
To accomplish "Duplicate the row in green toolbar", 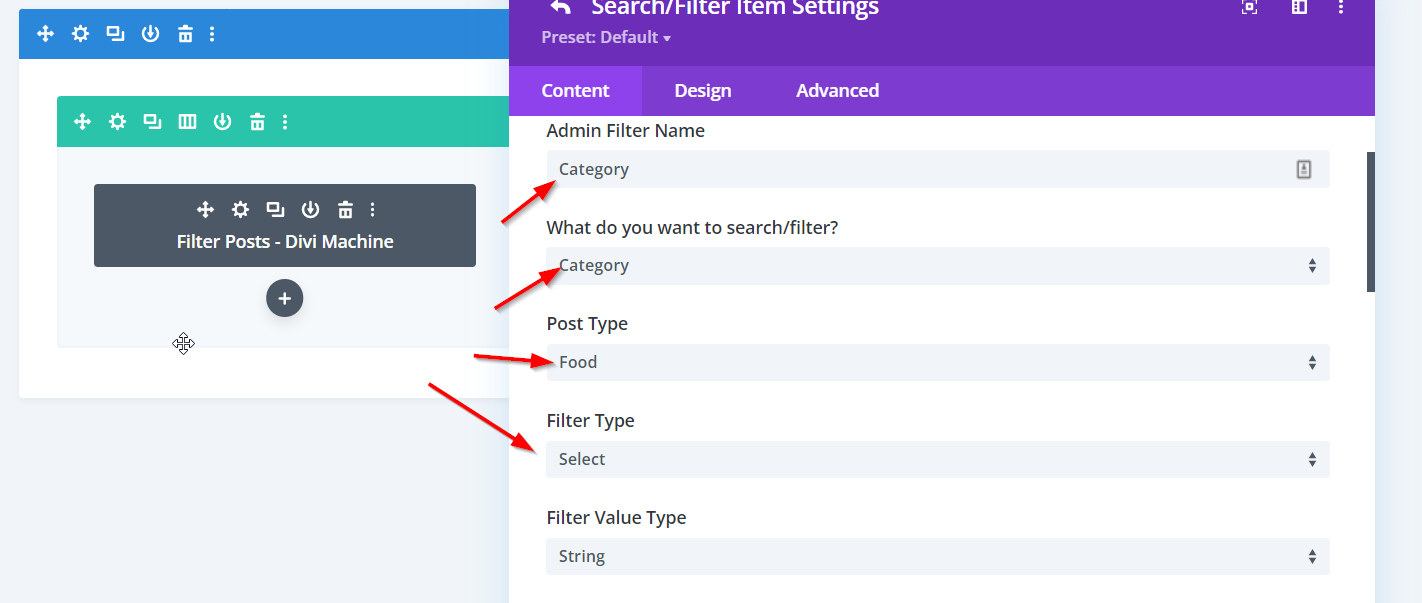I will [152, 122].
